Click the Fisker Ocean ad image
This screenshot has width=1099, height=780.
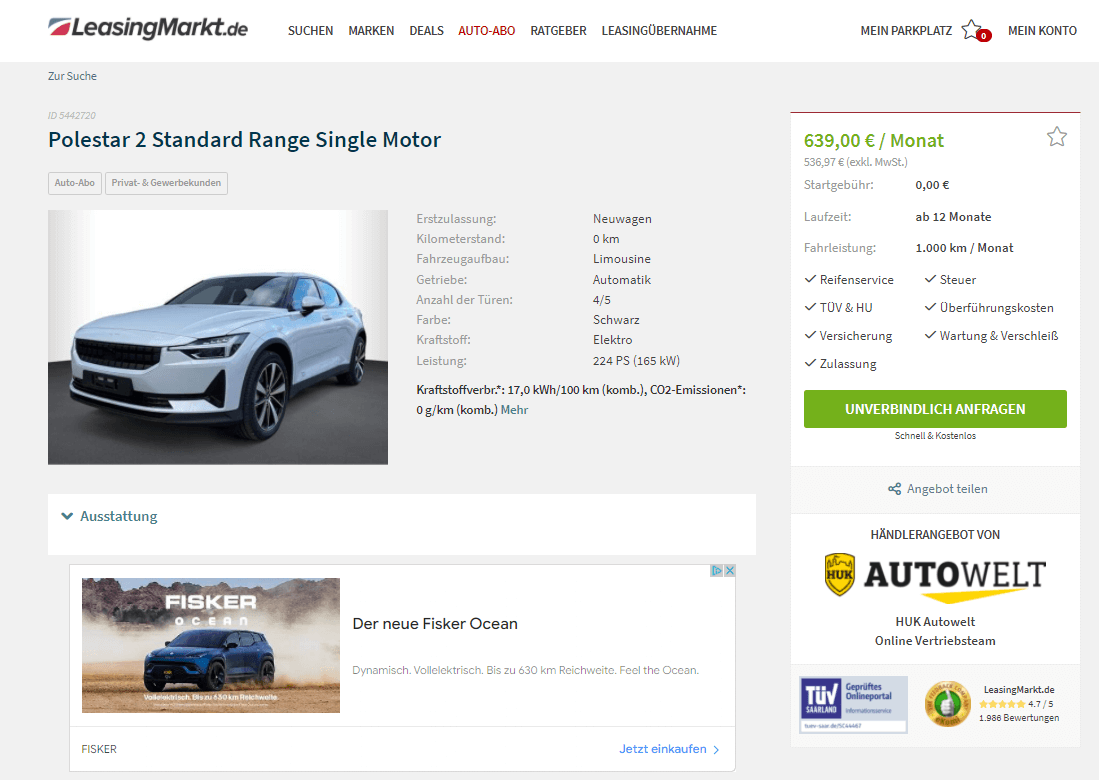(211, 645)
